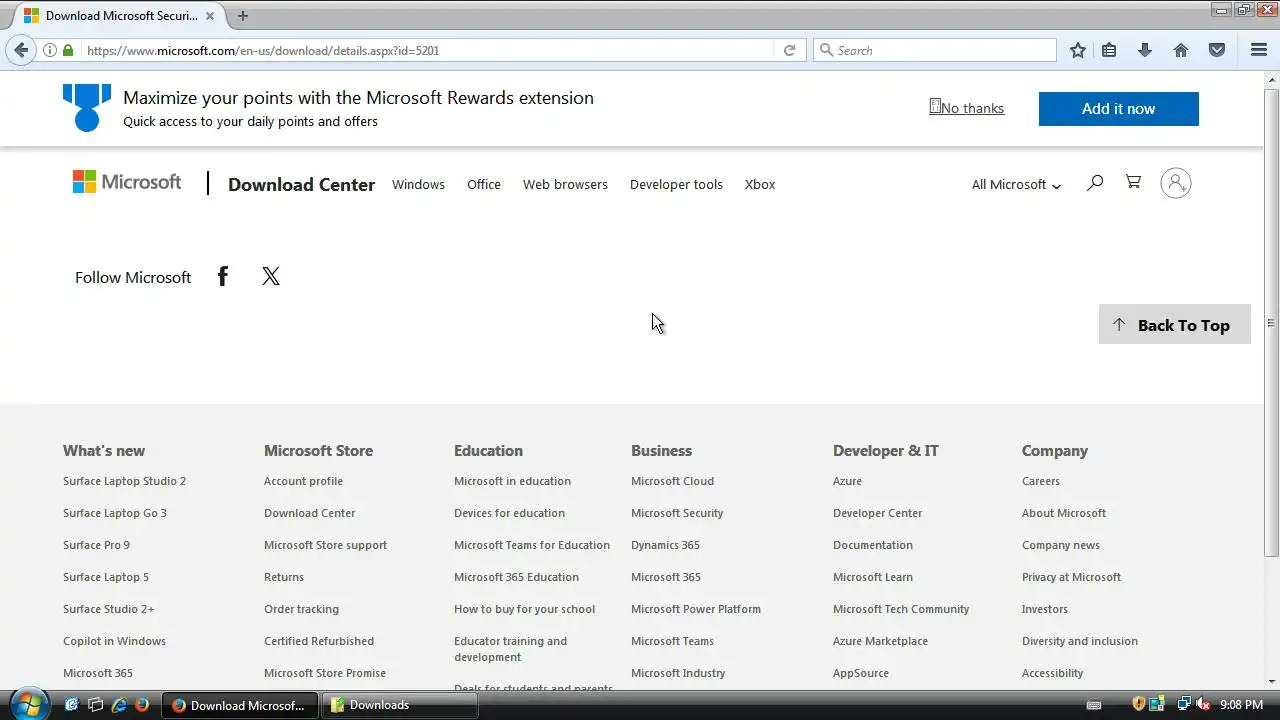
Task: Open Privacy at Microsoft link
Action: click(1071, 577)
